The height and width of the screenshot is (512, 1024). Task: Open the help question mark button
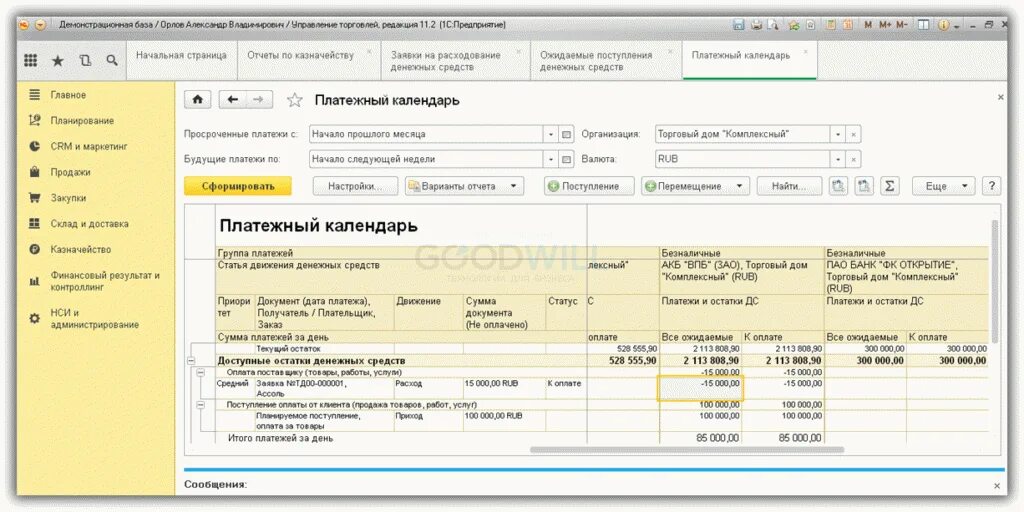pos(991,186)
